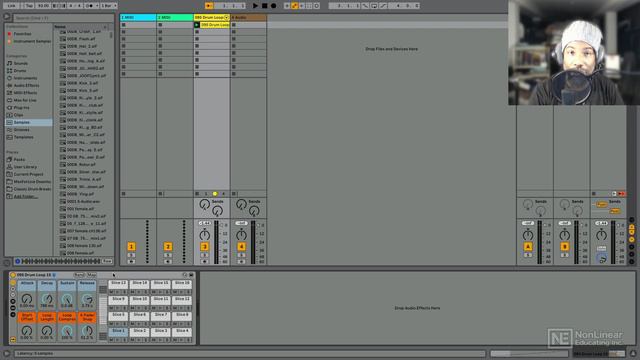Open Drums category in browser
Screen dimensions: 640x360
(20, 71)
